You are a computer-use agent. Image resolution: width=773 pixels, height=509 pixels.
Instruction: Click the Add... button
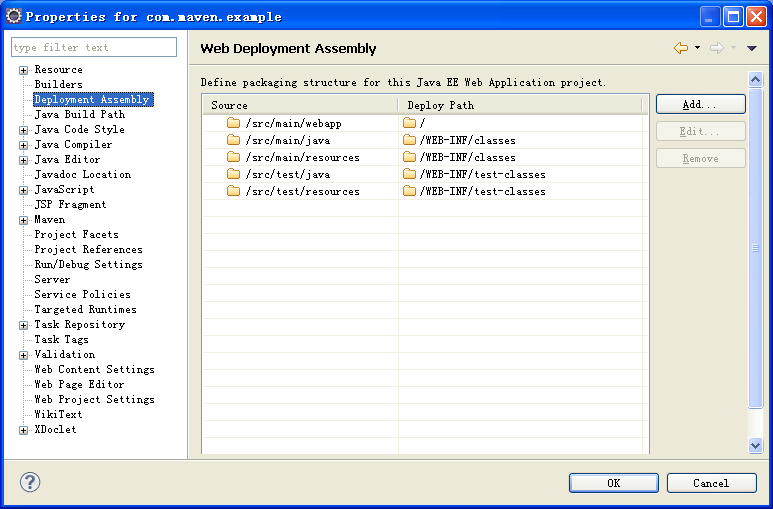700,105
